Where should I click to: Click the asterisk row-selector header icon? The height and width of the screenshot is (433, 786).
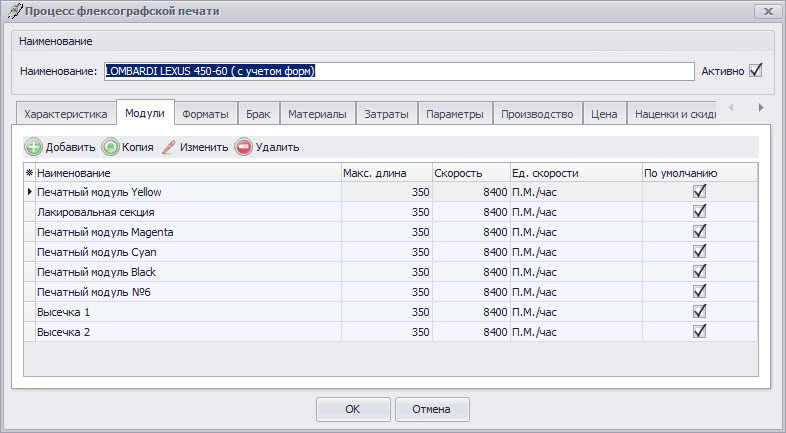click(30, 173)
